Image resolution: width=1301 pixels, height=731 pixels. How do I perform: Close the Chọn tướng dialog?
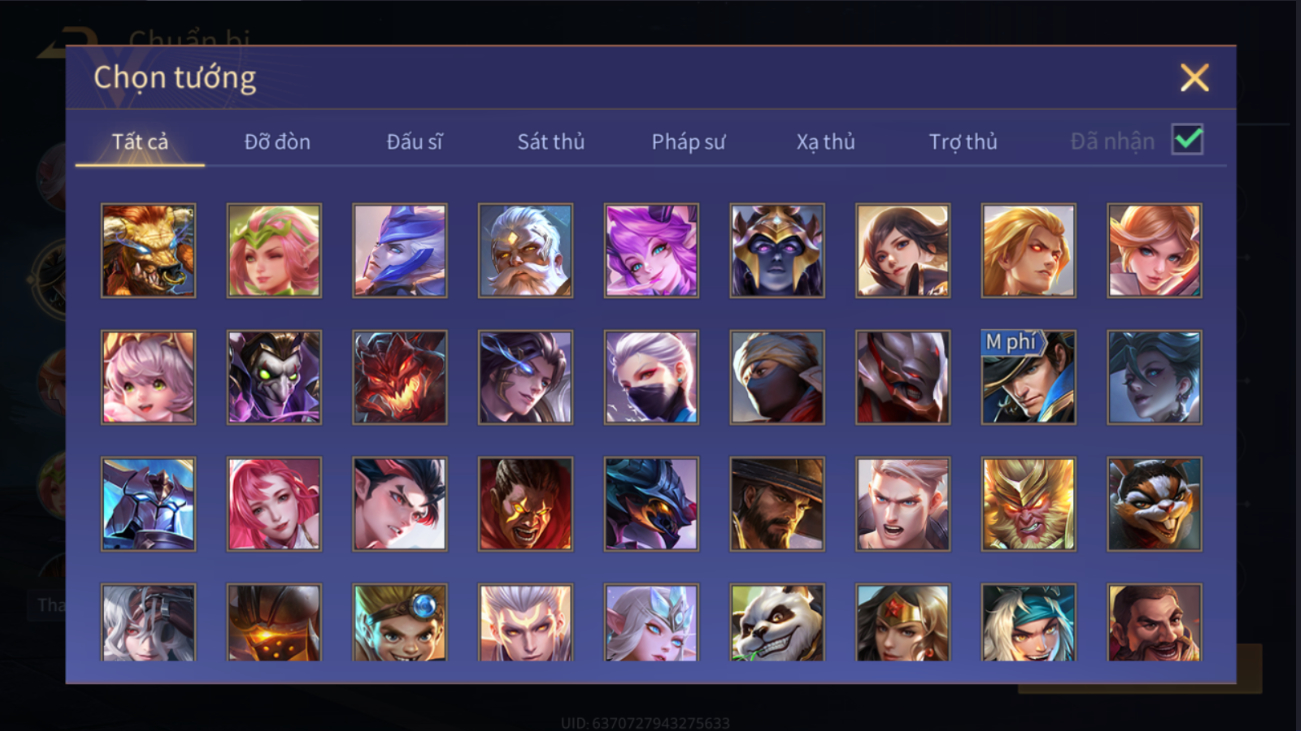click(1194, 78)
